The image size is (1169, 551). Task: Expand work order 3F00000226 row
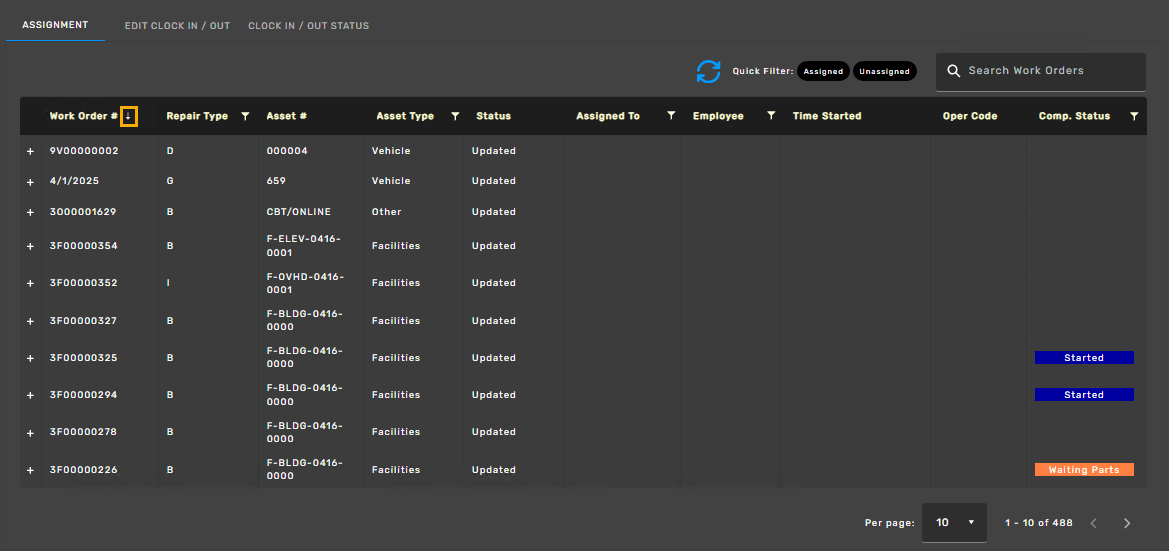pyautogui.click(x=30, y=470)
